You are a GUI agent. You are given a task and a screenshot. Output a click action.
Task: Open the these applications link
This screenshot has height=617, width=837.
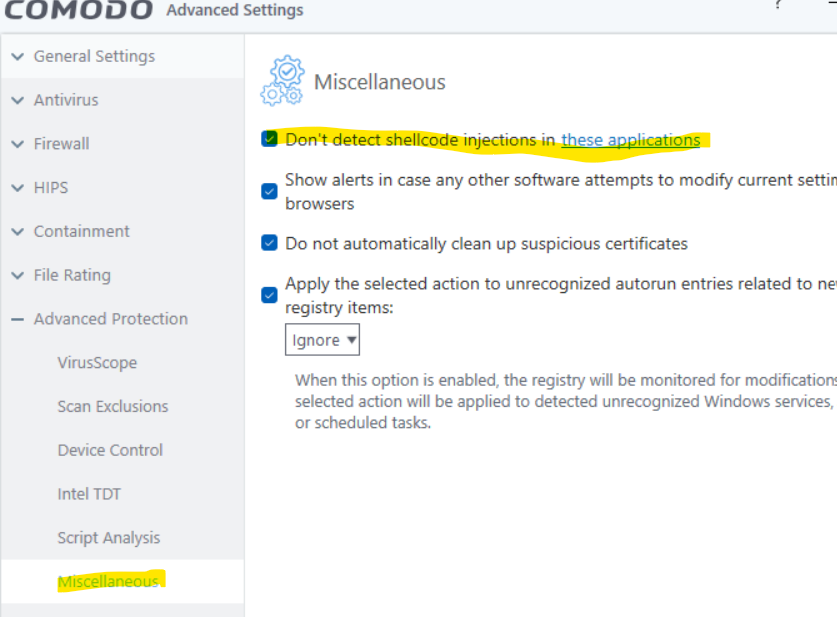click(x=630, y=139)
